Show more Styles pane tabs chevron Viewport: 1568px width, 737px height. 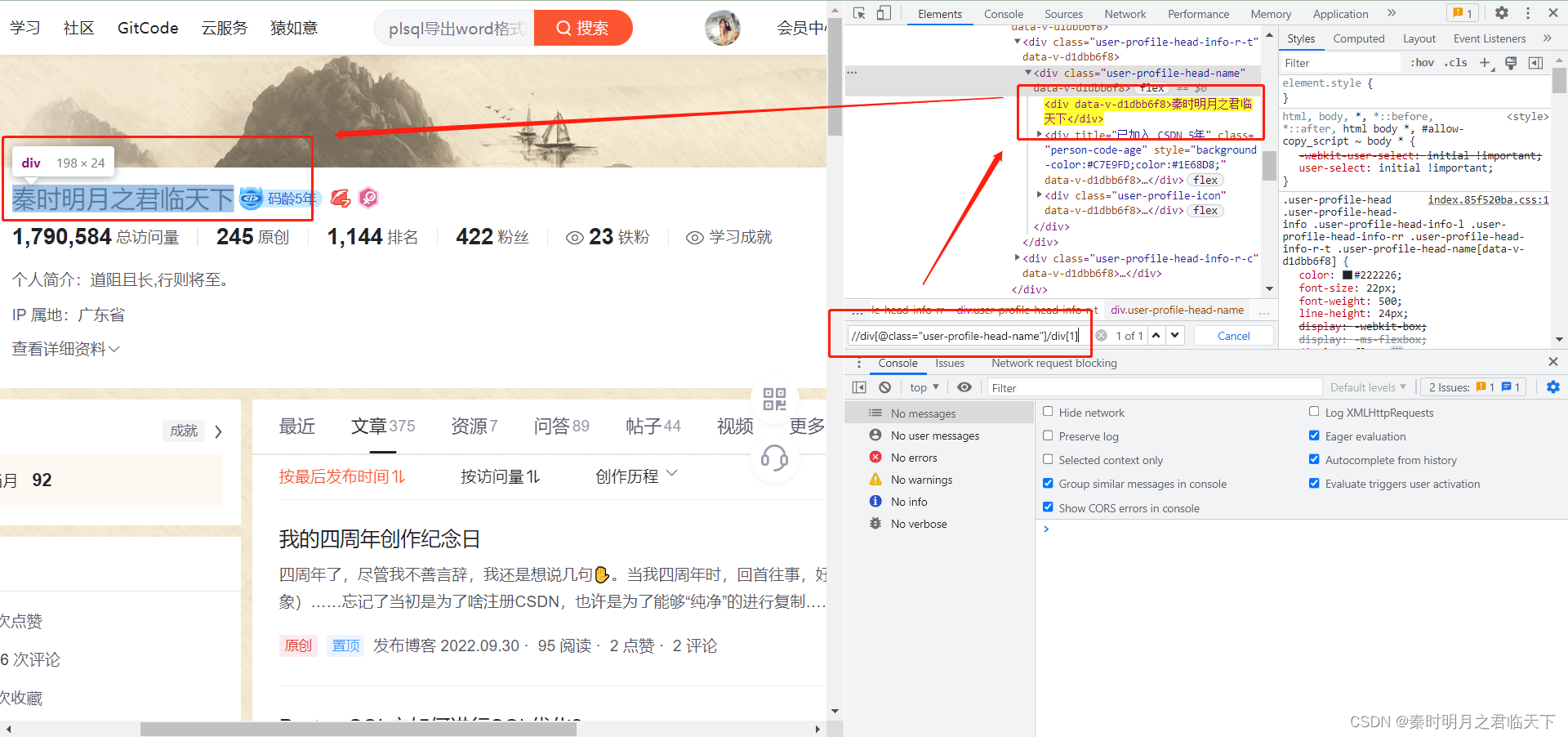pos(1547,38)
